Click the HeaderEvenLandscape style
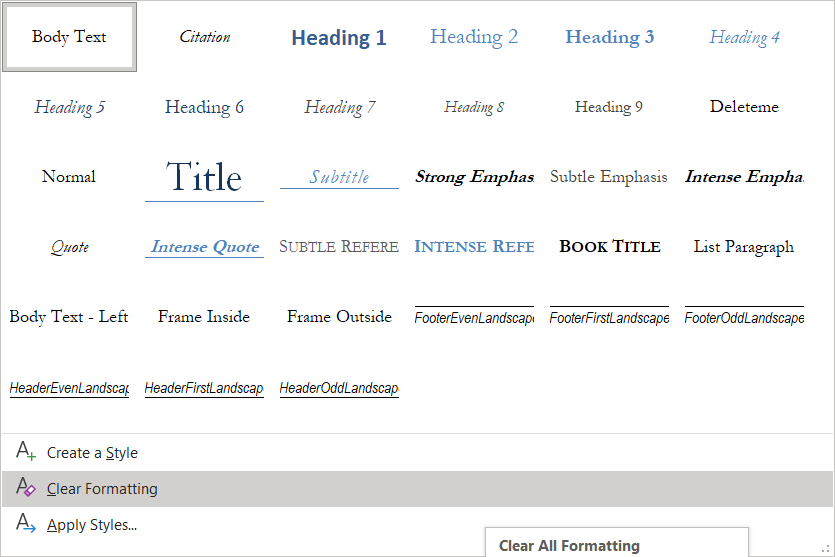 69,387
